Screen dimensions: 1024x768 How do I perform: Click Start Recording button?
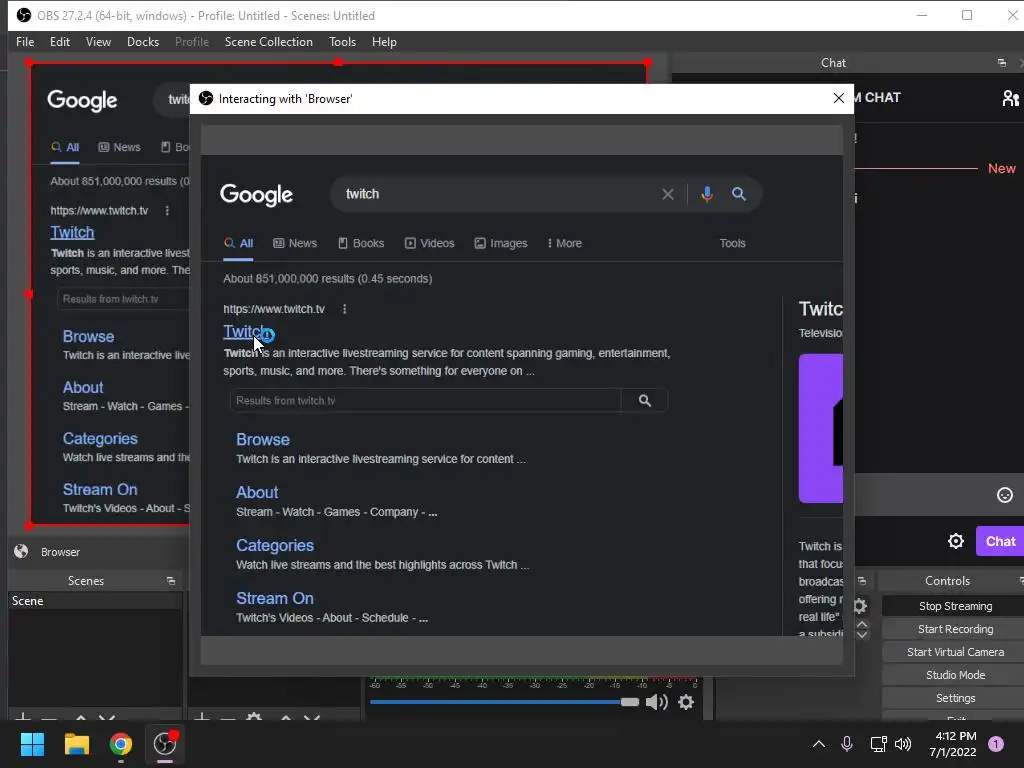(955, 629)
